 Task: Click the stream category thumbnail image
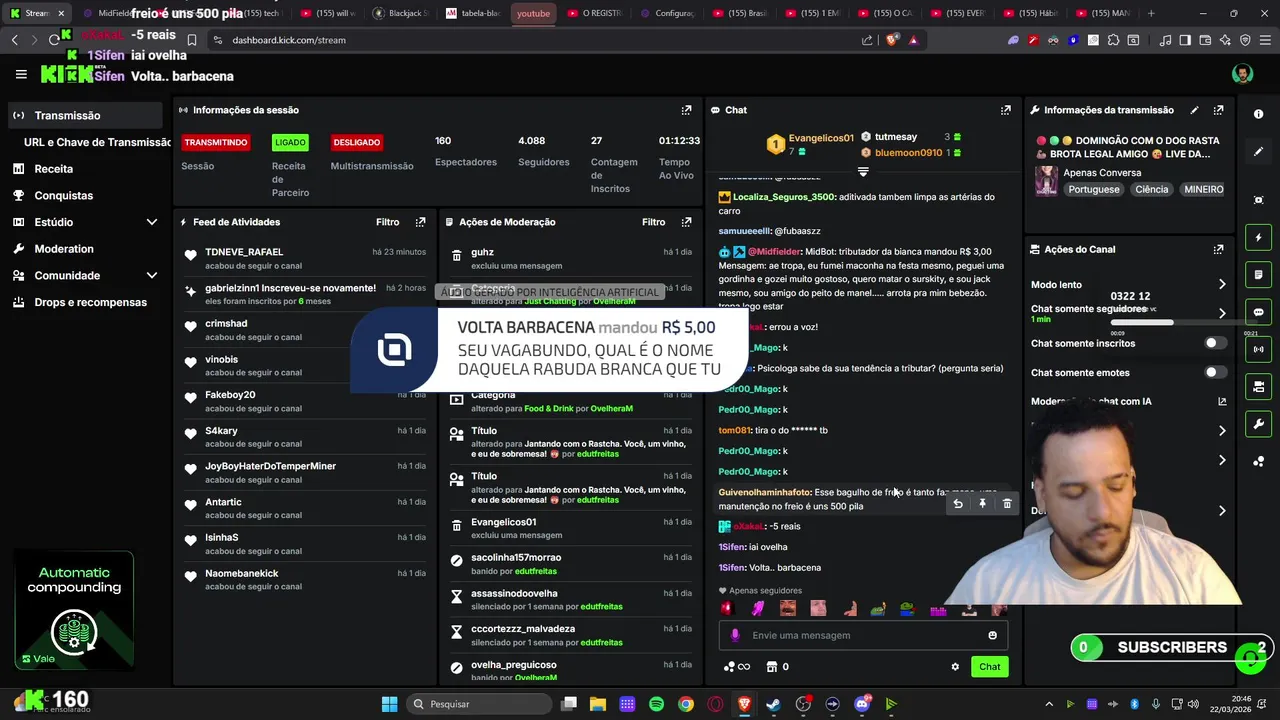tap(1046, 181)
